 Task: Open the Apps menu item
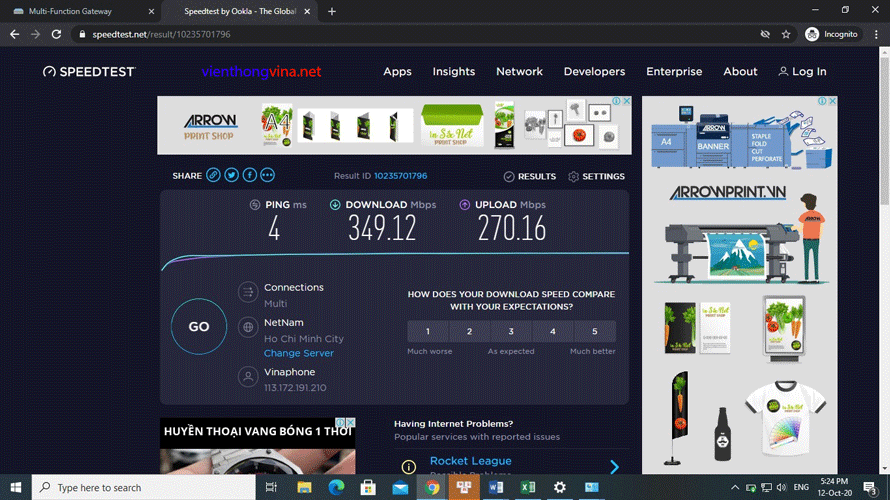[397, 72]
